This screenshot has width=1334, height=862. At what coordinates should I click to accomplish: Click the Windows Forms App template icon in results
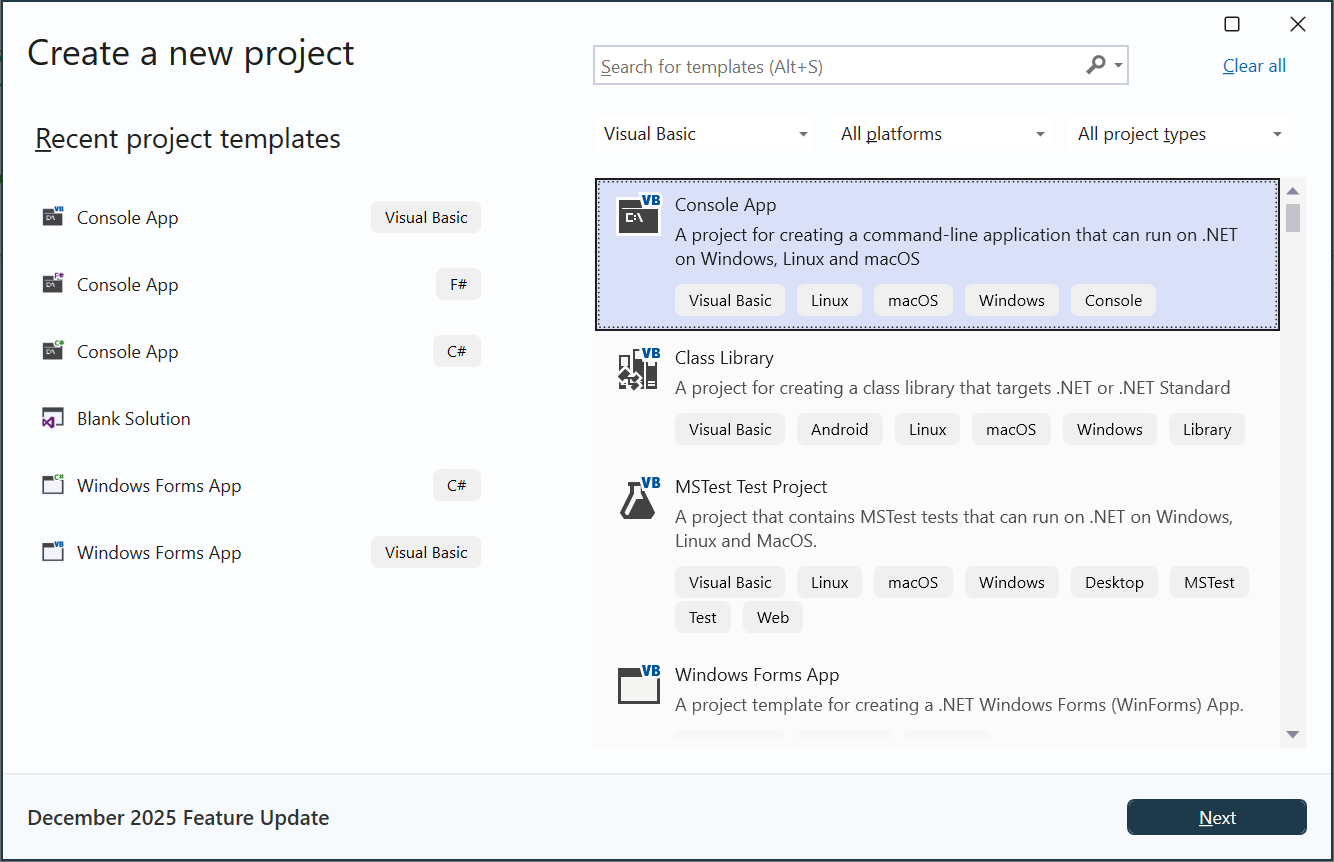tap(639, 686)
